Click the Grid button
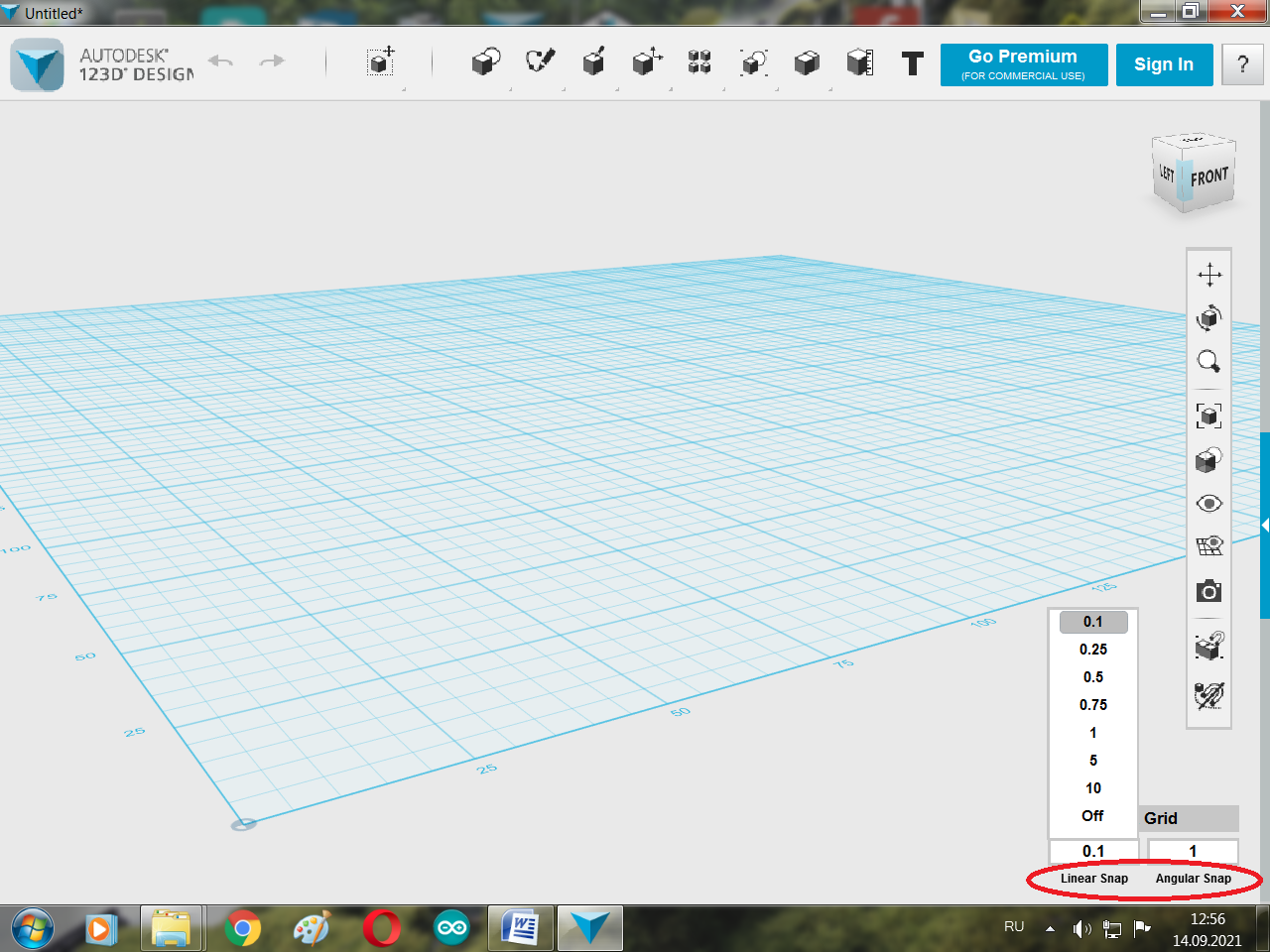The image size is (1270, 952). pyautogui.click(x=1189, y=818)
